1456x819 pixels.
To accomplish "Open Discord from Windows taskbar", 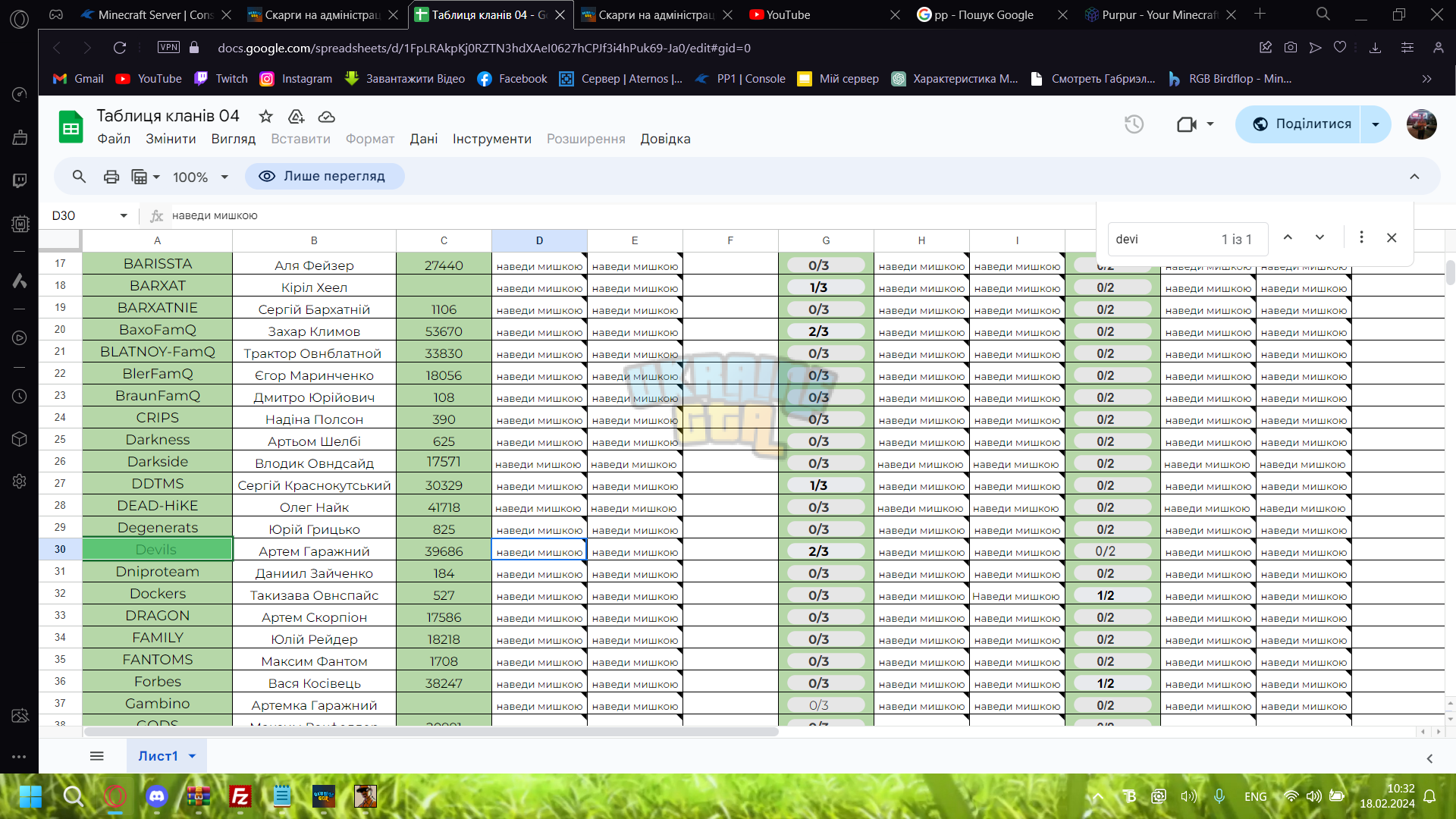I will (x=157, y=796).
